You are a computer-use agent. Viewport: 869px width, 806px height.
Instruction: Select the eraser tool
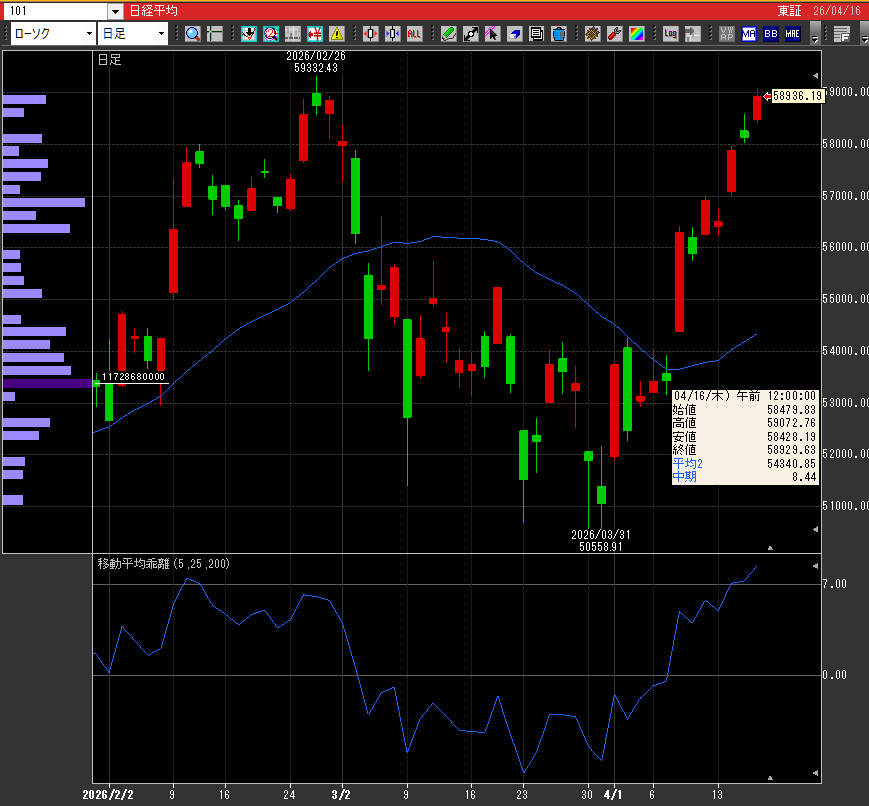point(514,34)
